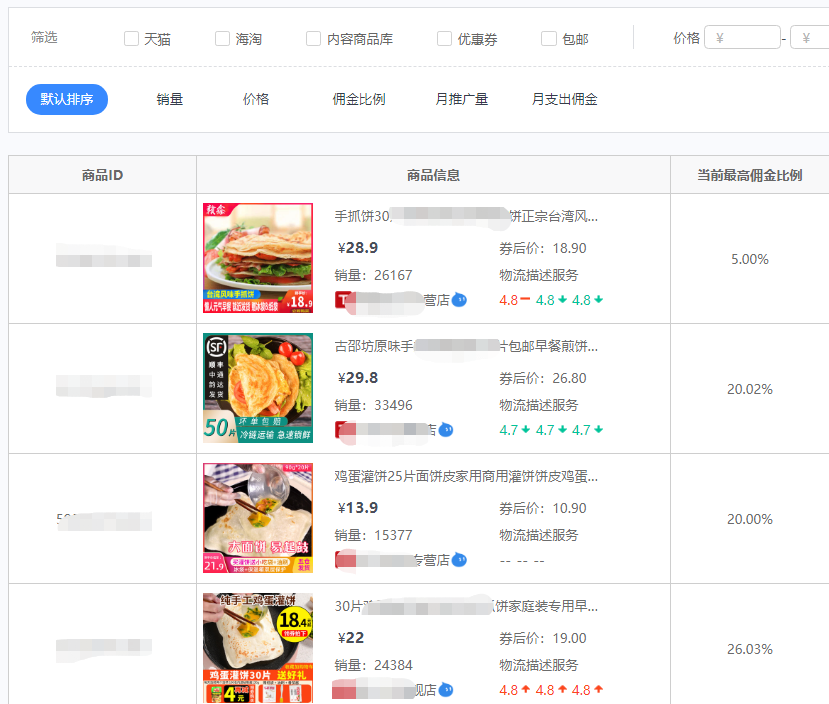829x704 pixels.
Task: Click the blue chat icon in 30片 row
Action: point(446,690)
